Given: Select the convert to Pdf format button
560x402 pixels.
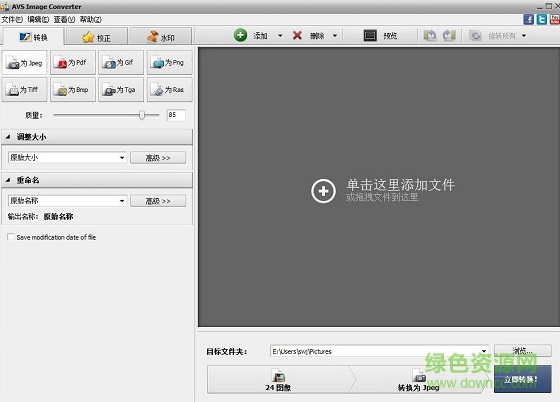Looking at the screenshot, I should pos(73,62).
